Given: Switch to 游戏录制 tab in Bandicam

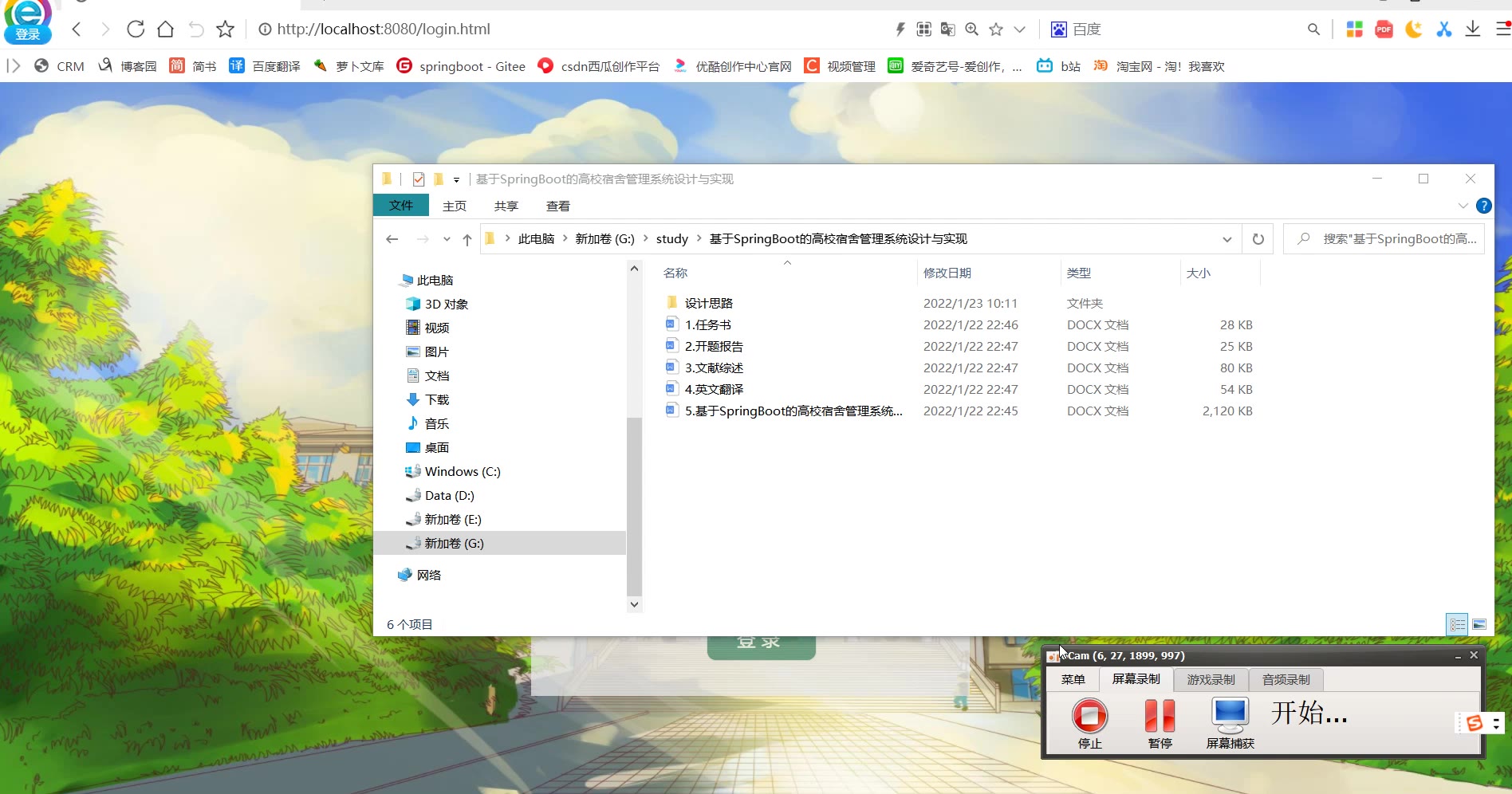Looking at the screenshot, I should pyautogui.click(x=1211, y=679).
